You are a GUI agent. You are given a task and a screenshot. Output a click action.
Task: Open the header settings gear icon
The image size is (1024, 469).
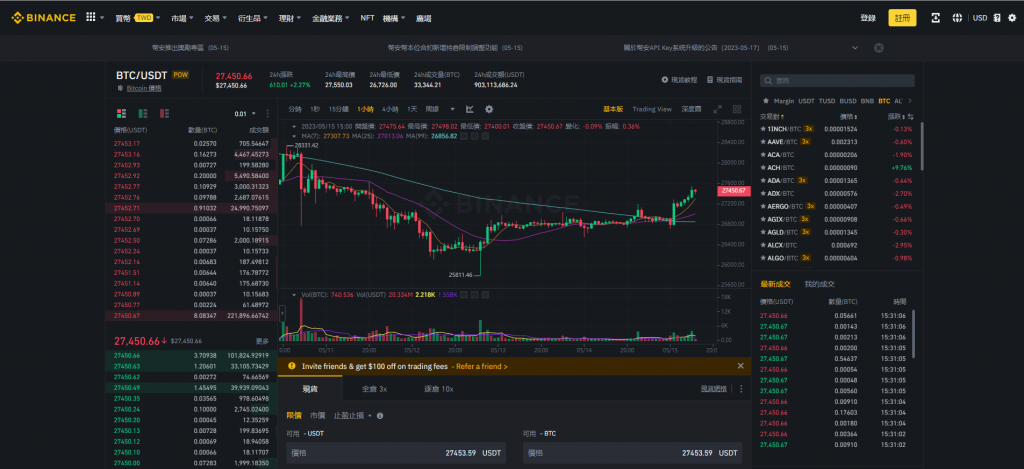(x=1012, y=18)
